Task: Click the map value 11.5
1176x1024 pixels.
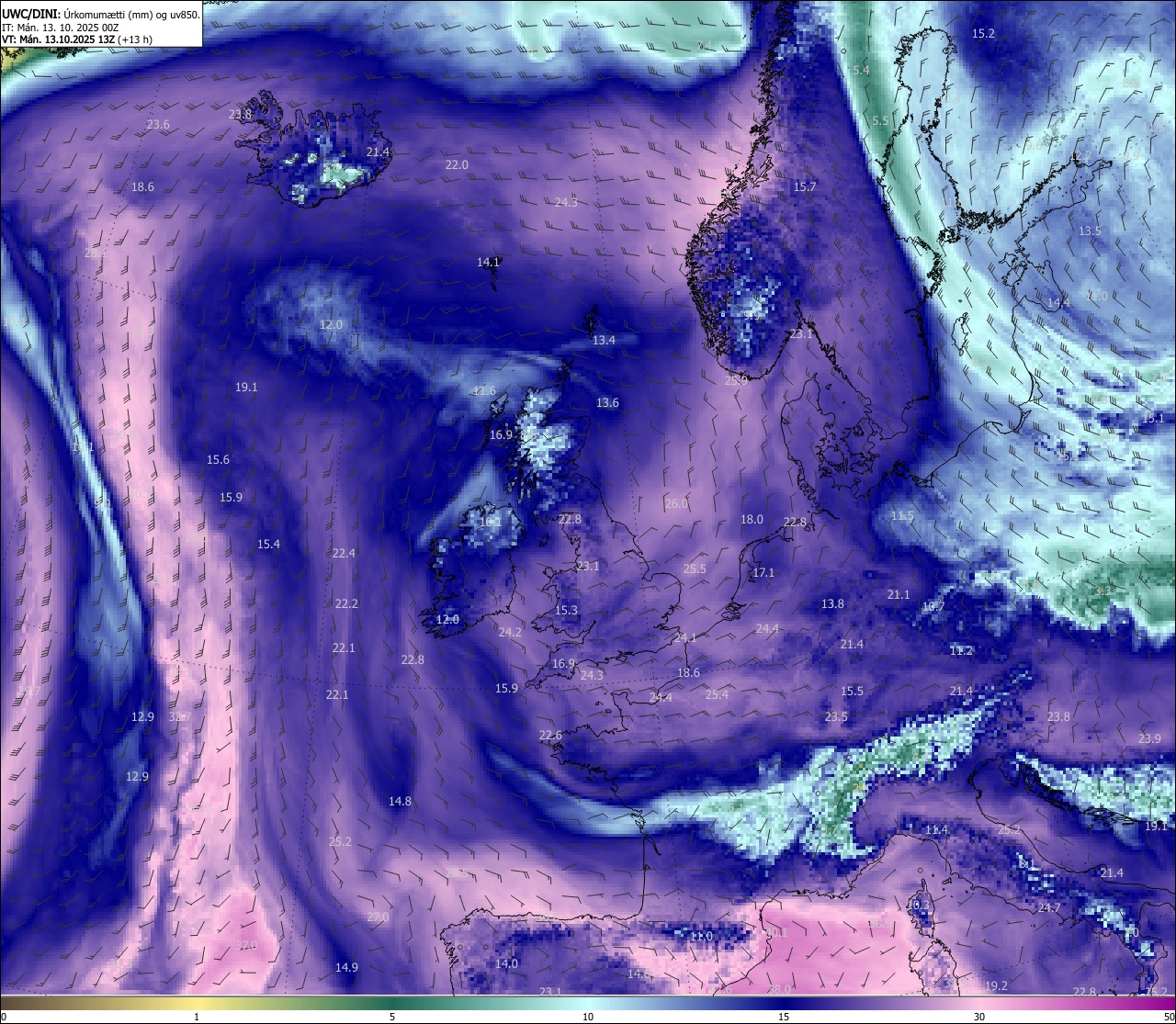Action: [902, 516]
